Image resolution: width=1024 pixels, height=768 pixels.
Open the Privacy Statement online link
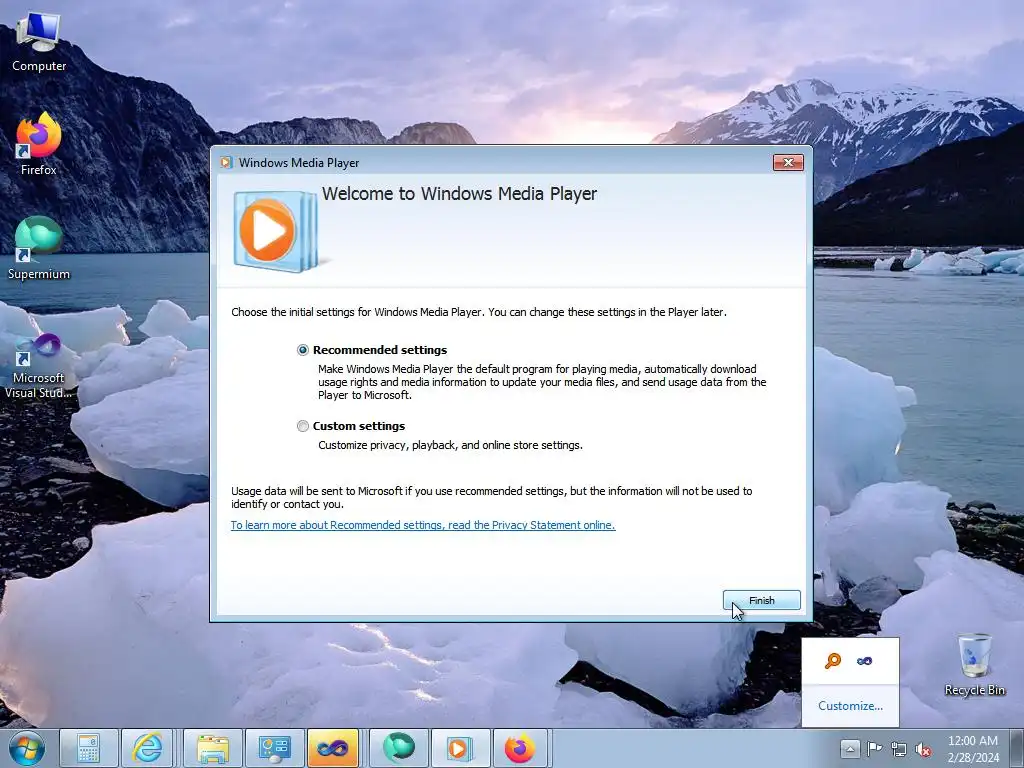pos(423,525)
